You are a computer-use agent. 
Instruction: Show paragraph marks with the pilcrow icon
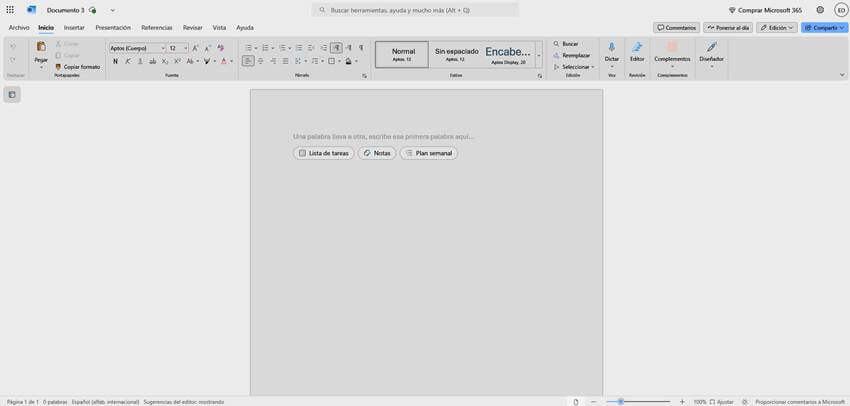pos(361,48)
